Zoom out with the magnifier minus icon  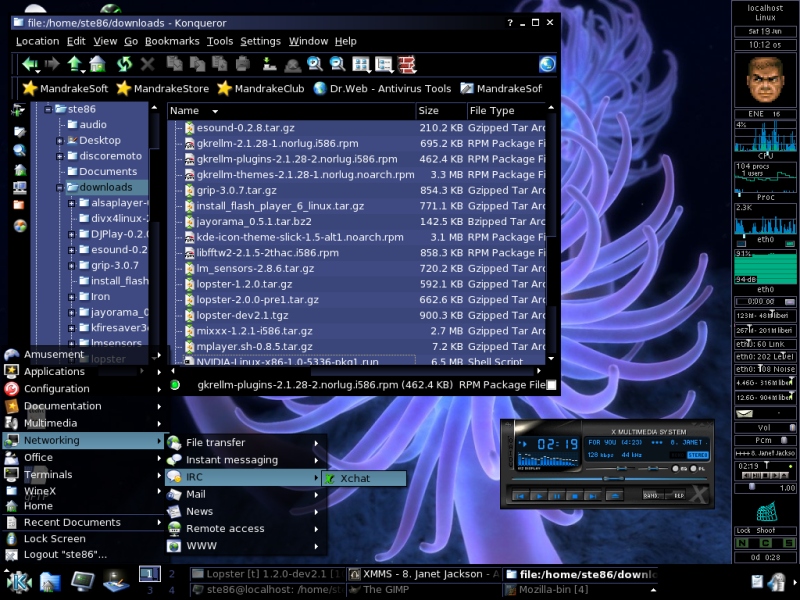[x=337, y=64]
